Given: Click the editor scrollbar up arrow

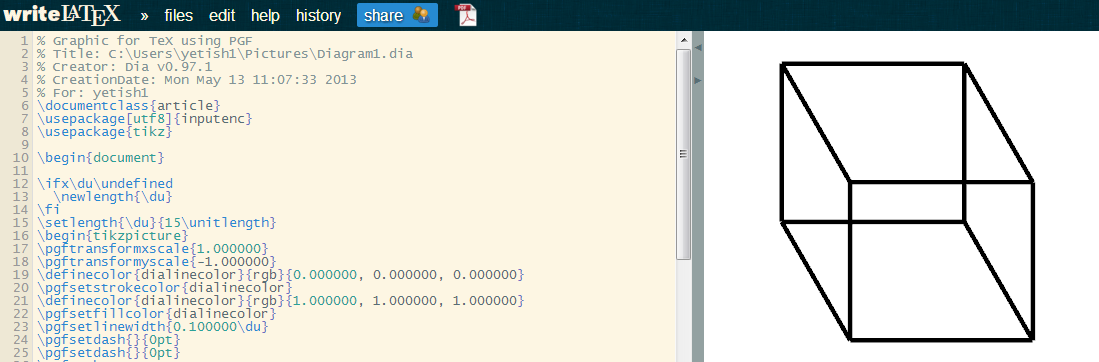Looking at the screenshot, I should tap(683, 41).
